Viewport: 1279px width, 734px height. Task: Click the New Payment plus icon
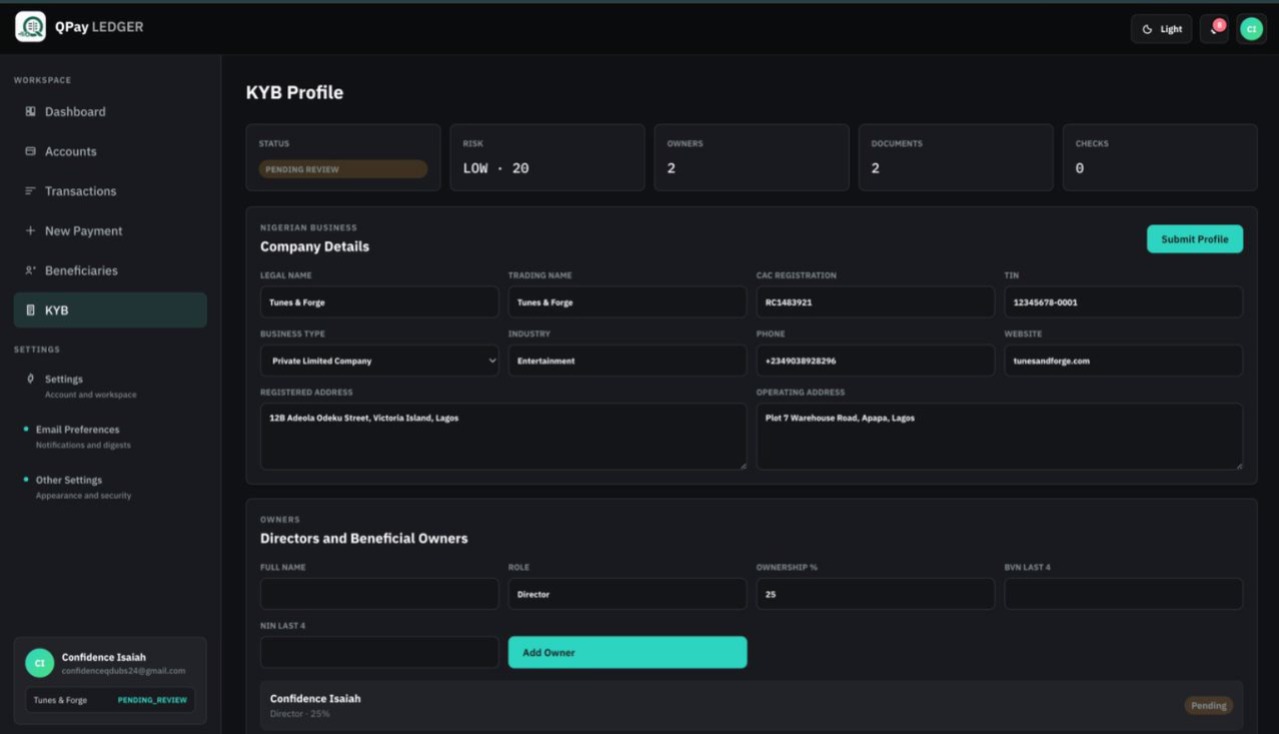click(30, 231)
